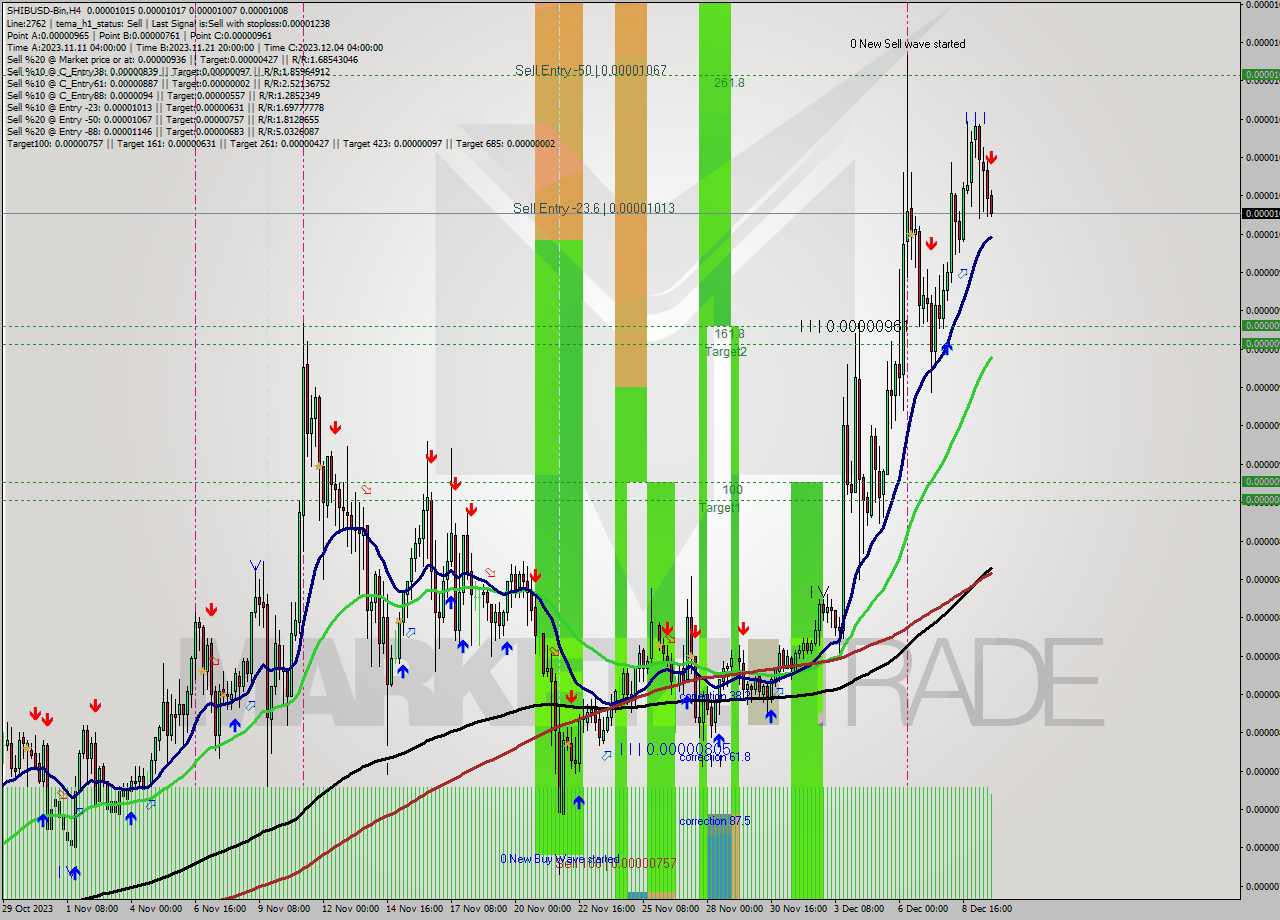Select the 'Target100: 0.00000757' targets line
Screen dimensions: 1280x920
click(281, 143)
